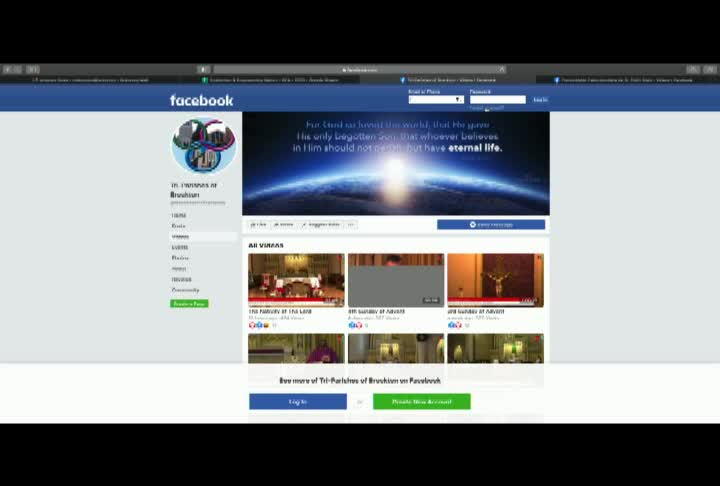Viewport: 720px width, 486px height.
Task: Click the green Create a Page button
Action: click(x=189, y=304)
